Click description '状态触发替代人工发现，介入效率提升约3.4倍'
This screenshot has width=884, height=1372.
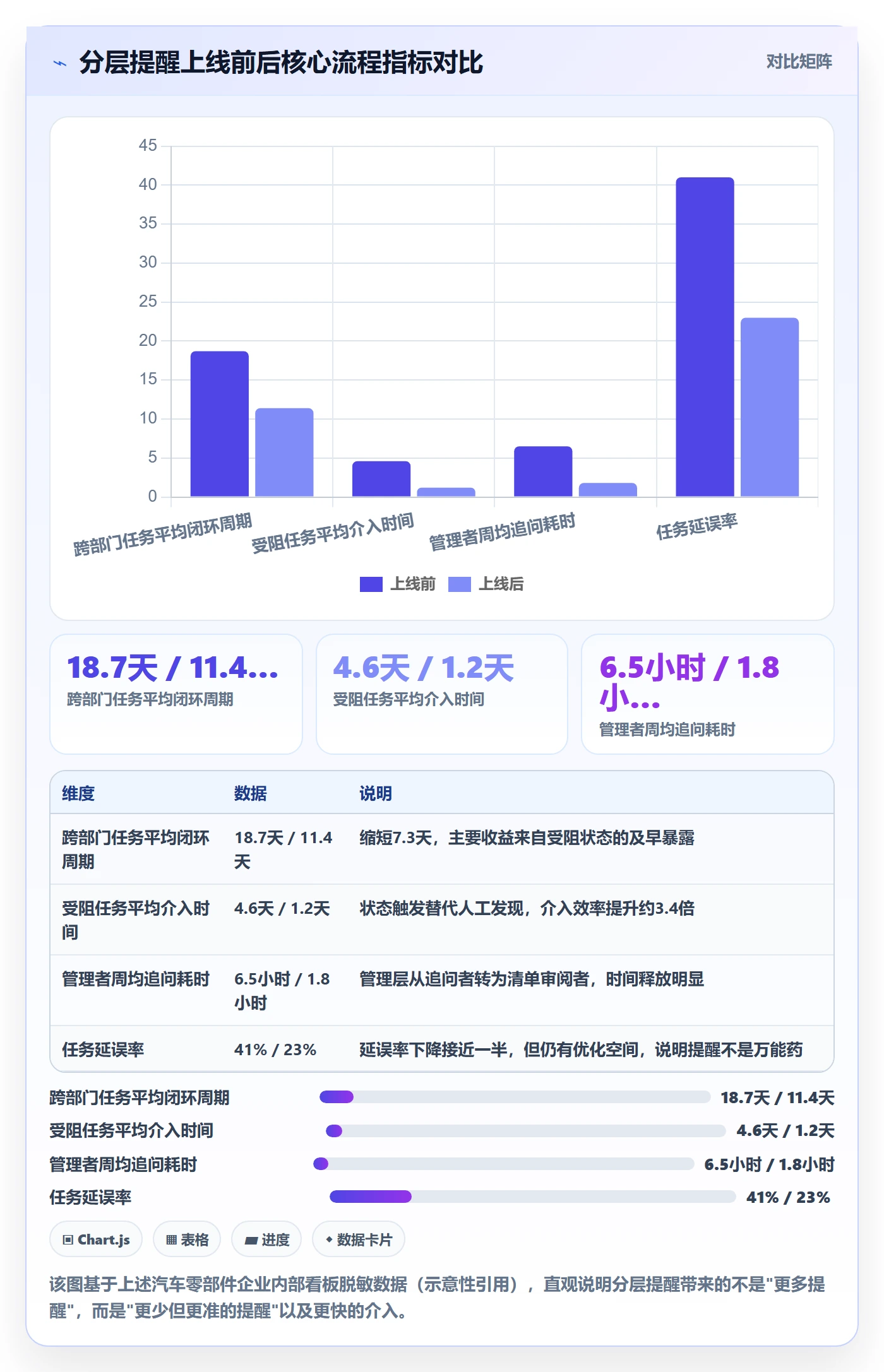pos(527,908)
